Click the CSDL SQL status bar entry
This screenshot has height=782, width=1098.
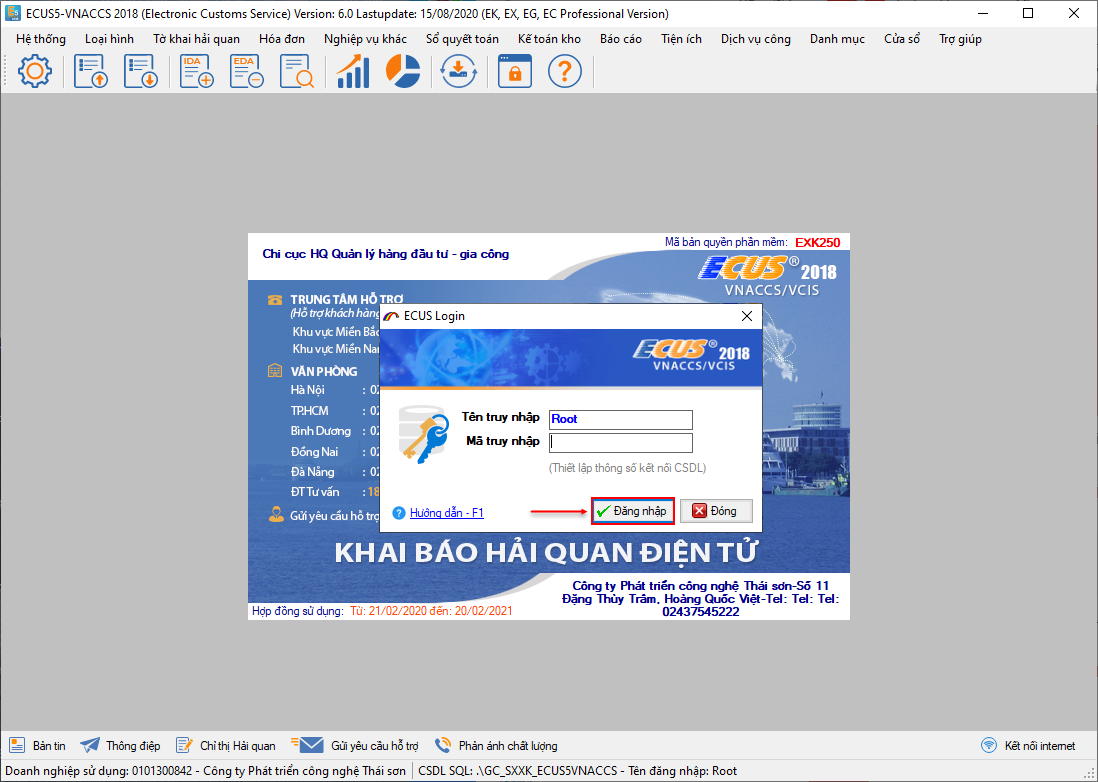coord(578,771)
